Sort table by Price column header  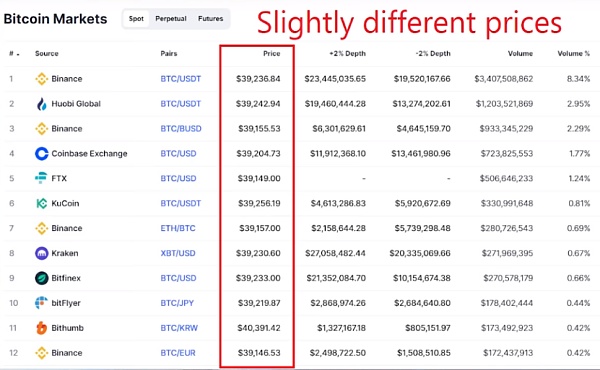(272, 54)
